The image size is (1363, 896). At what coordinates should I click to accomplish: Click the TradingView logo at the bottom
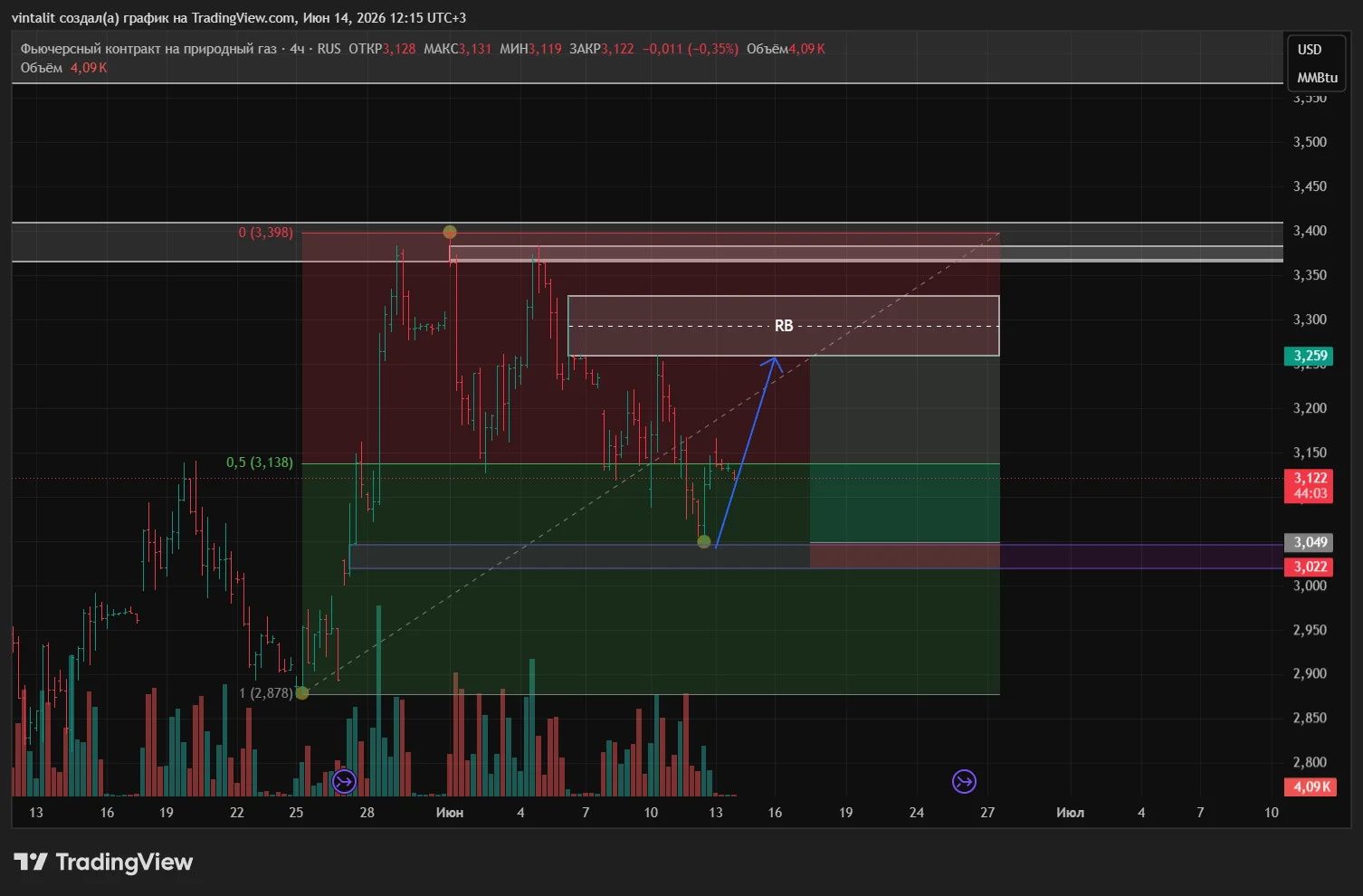coord(103,862)
